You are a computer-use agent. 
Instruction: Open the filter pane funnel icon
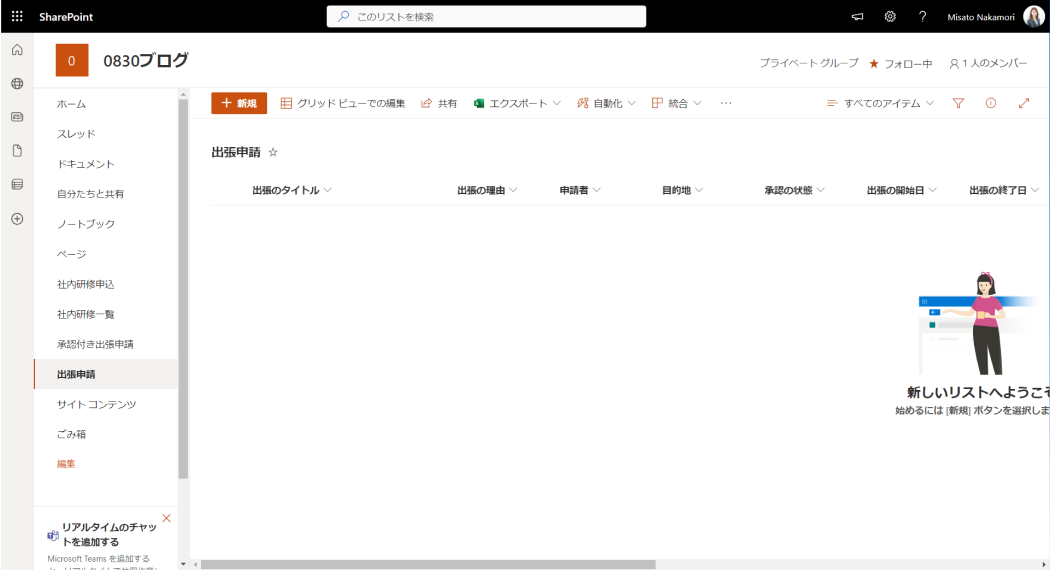click(958, 103)
